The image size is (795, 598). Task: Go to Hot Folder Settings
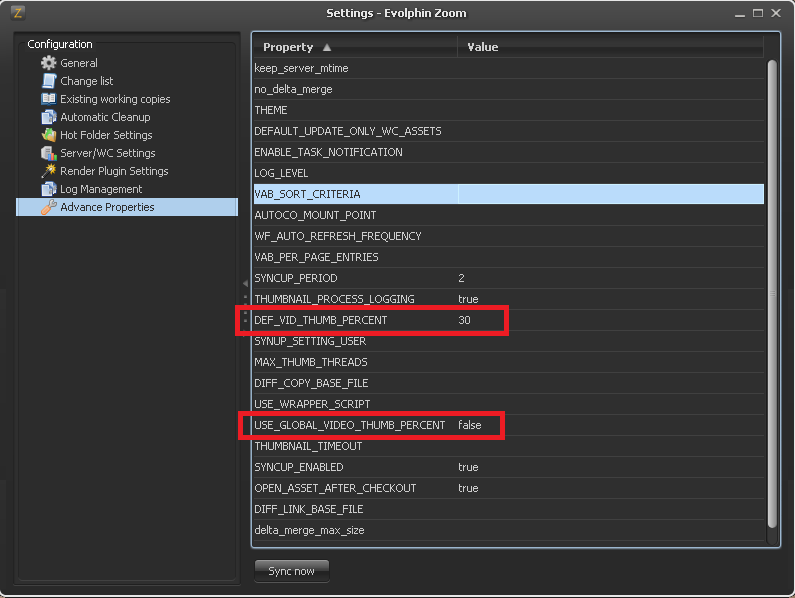(106, 135)
